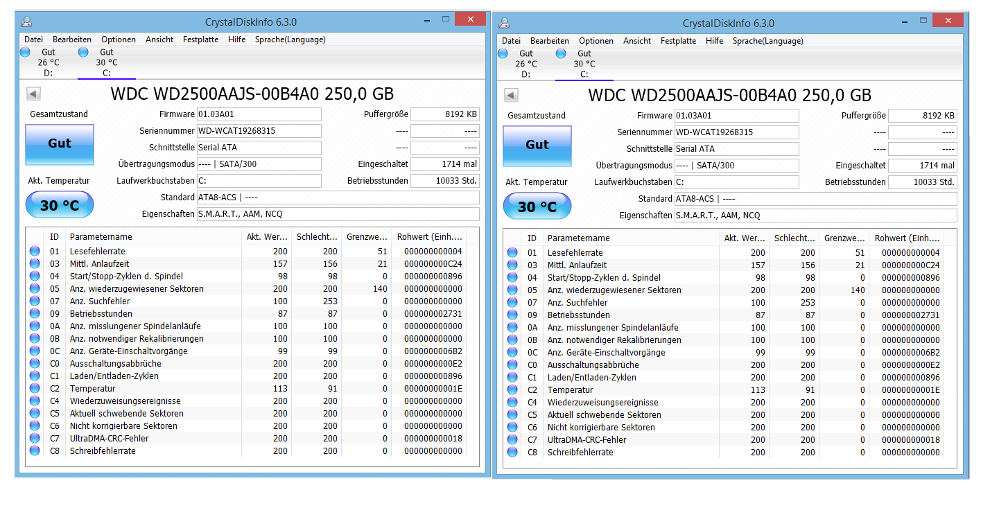Click Puffergröße field in left window
This screenshot has width=999, height=517.
click(445, 114)
